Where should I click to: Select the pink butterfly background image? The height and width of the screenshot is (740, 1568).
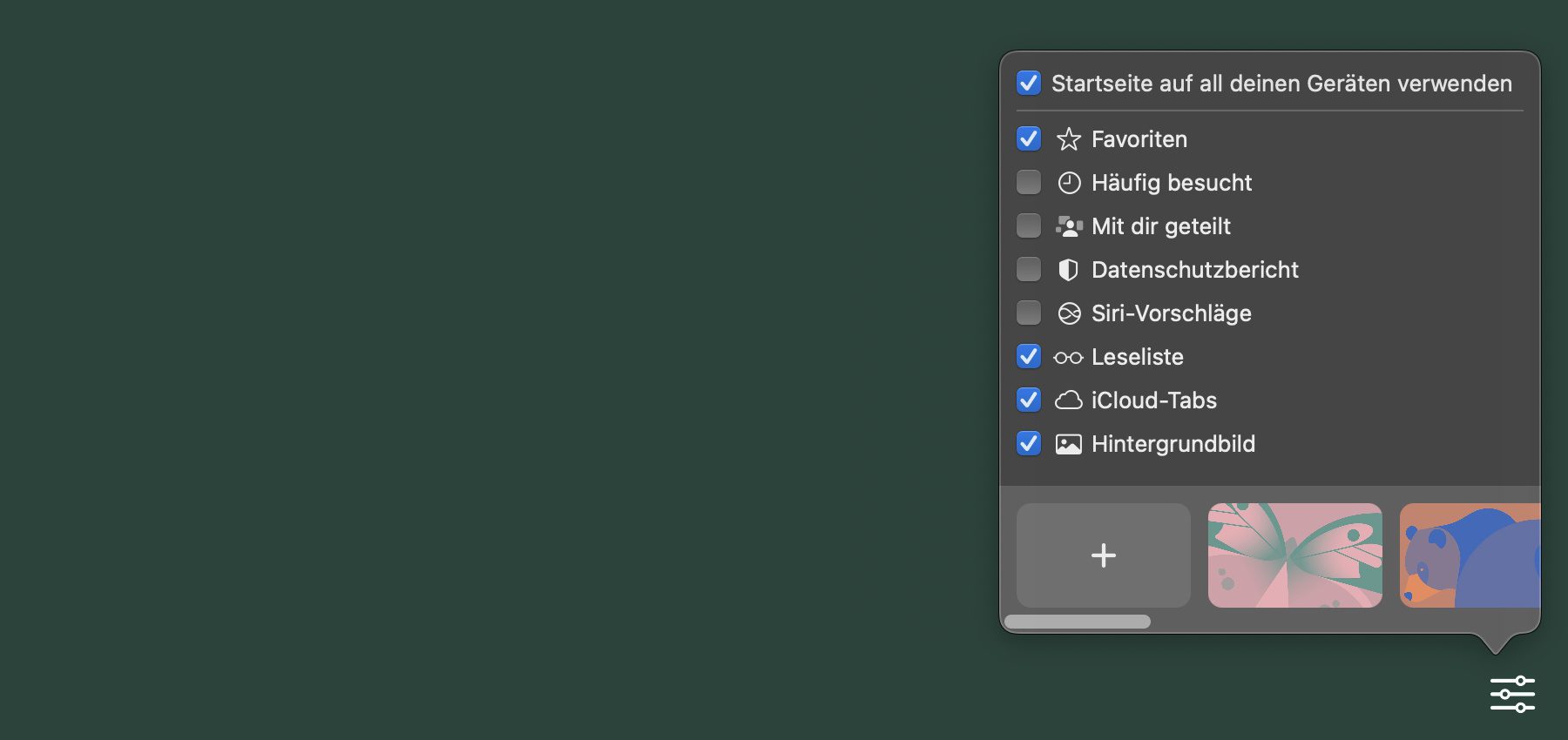1294,555
